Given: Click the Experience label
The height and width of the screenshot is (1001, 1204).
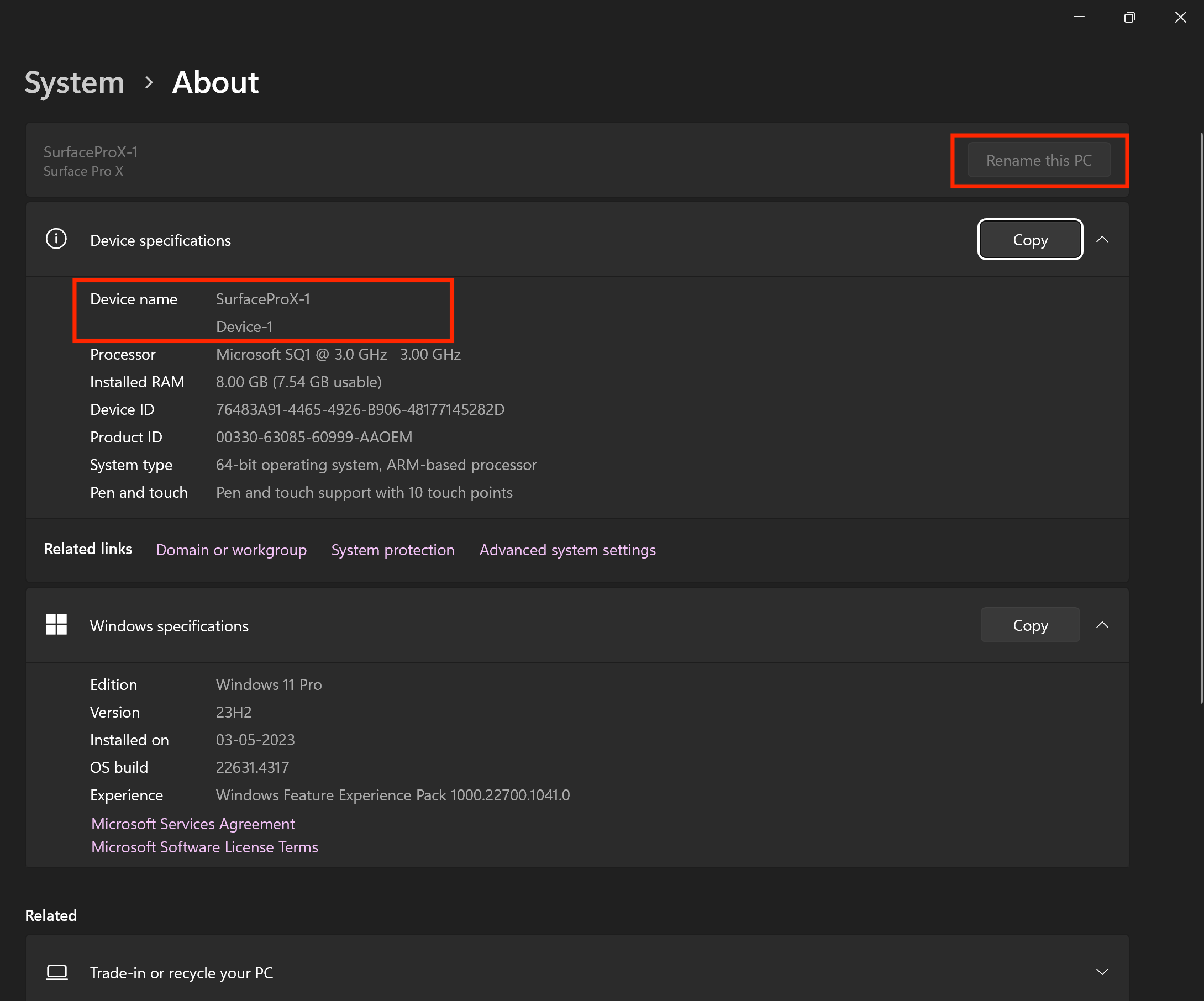Looking at the screenshot, I should coord(127,795).
